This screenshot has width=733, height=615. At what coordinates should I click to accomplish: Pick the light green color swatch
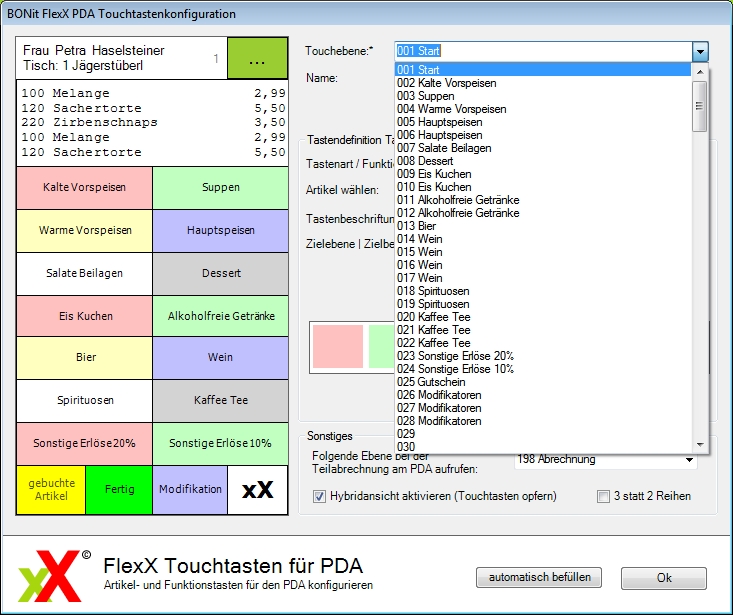381,346
